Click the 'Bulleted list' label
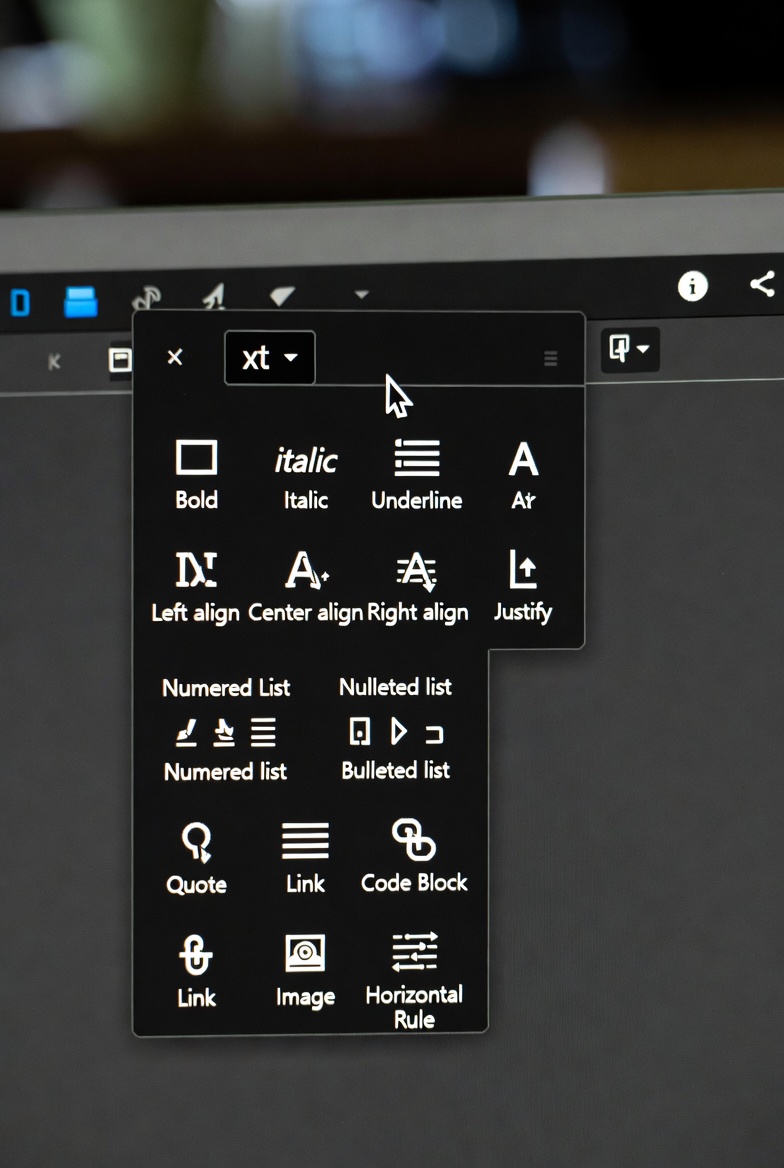The height and width of the screenshot is (1168, 784). 396,770
